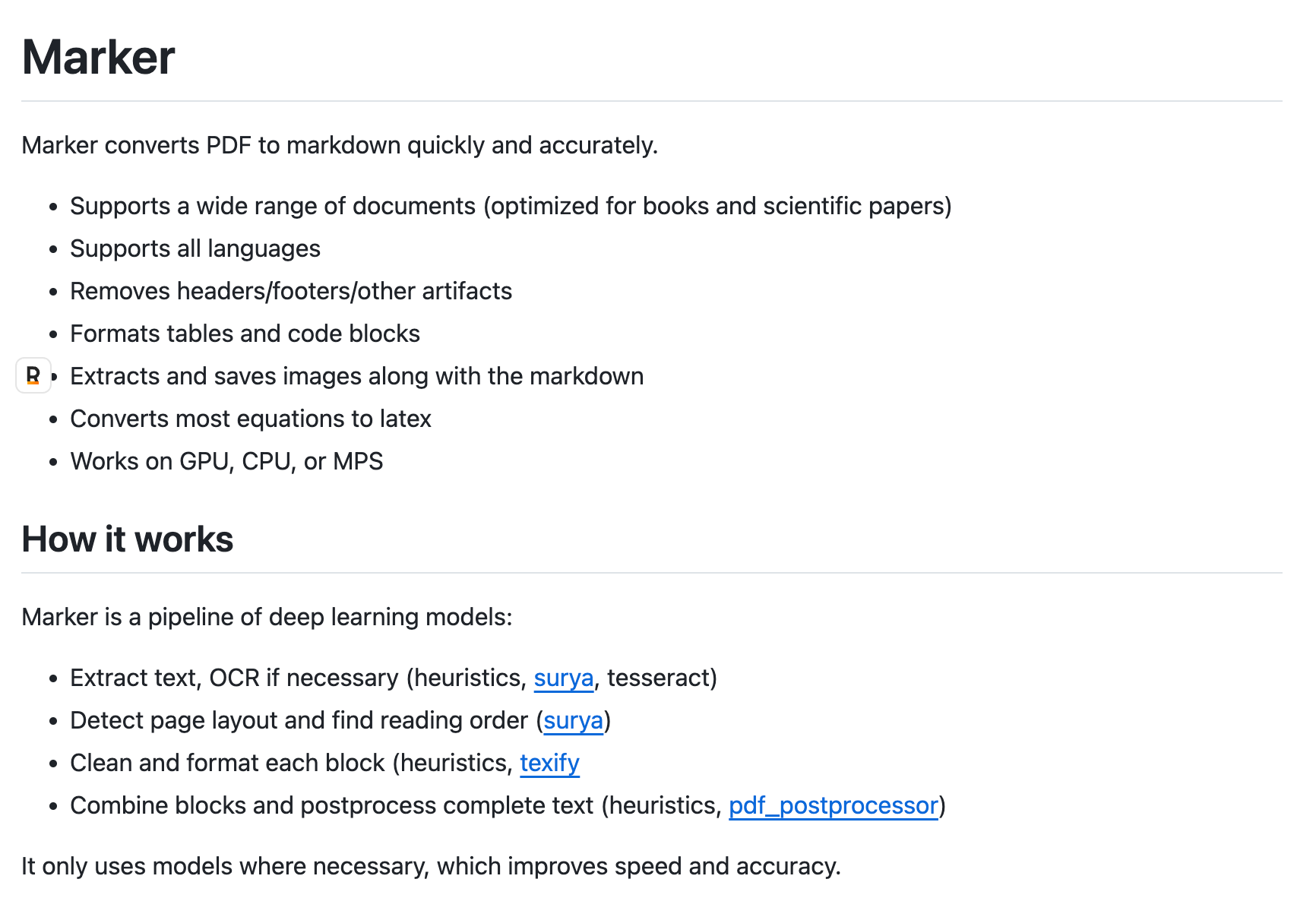Click the Marker main heading
Image resolution: width=1316 pixels, height=898 pixels.
click(99, 57)
